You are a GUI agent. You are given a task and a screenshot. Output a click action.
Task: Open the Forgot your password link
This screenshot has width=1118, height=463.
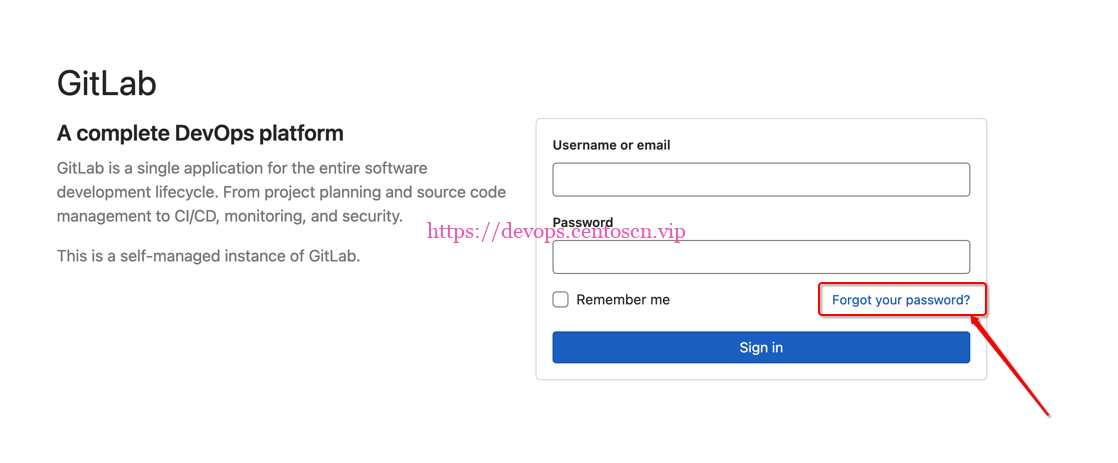coord(900,300)
